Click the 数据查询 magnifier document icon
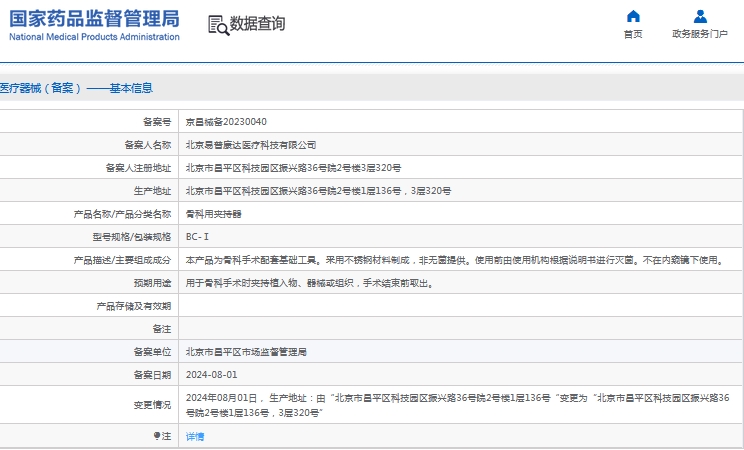 (x=218, y=25)
